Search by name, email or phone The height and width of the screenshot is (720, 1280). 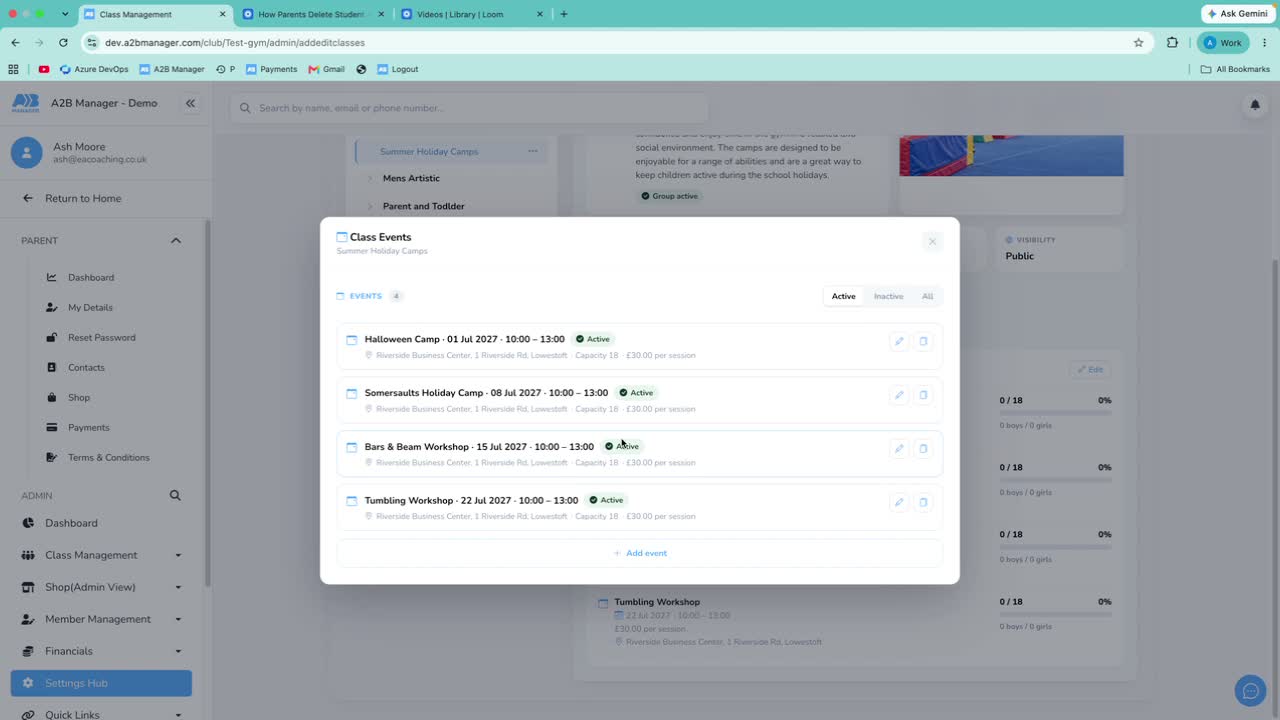point(470,108)
